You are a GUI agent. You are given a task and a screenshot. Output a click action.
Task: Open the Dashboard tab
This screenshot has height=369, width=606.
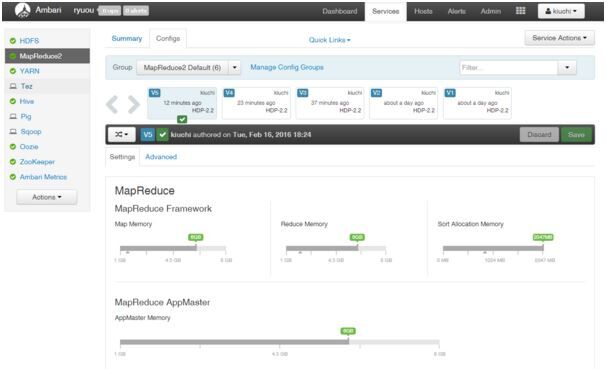(x=340, y=11)
